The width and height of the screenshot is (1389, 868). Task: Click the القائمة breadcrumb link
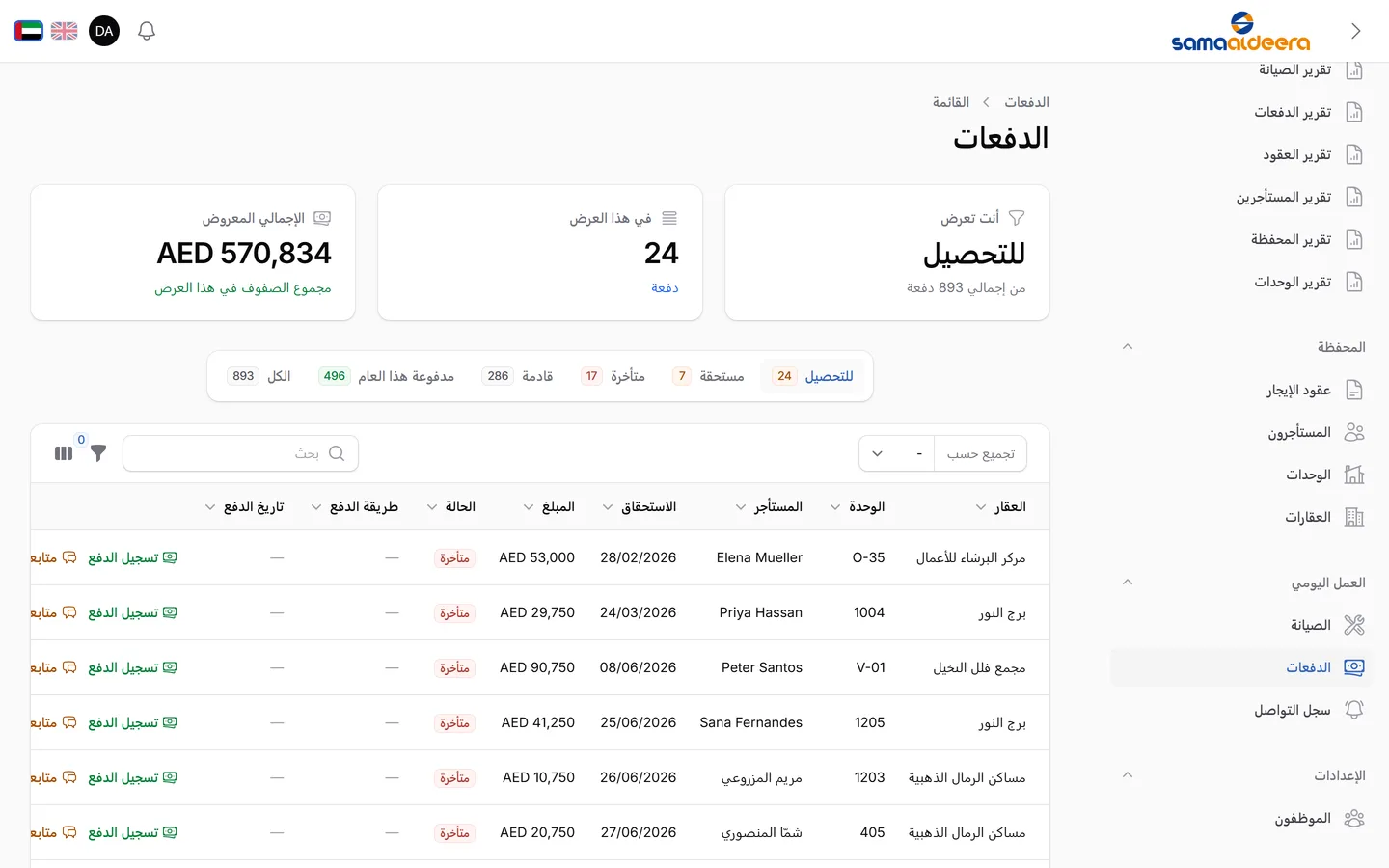coord(951,102)
